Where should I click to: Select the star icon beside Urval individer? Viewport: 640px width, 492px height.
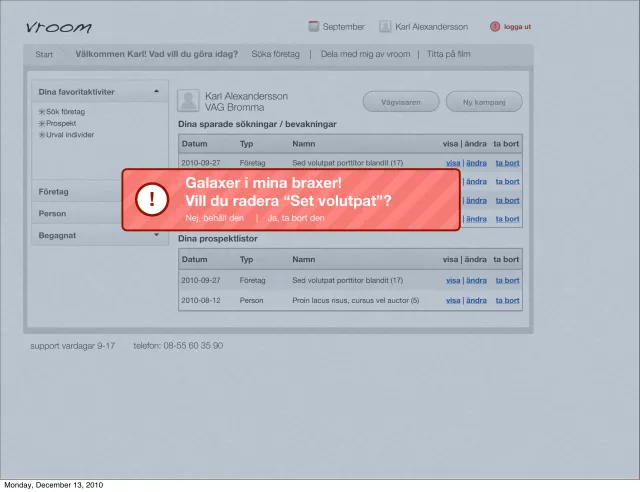point(42,135)
